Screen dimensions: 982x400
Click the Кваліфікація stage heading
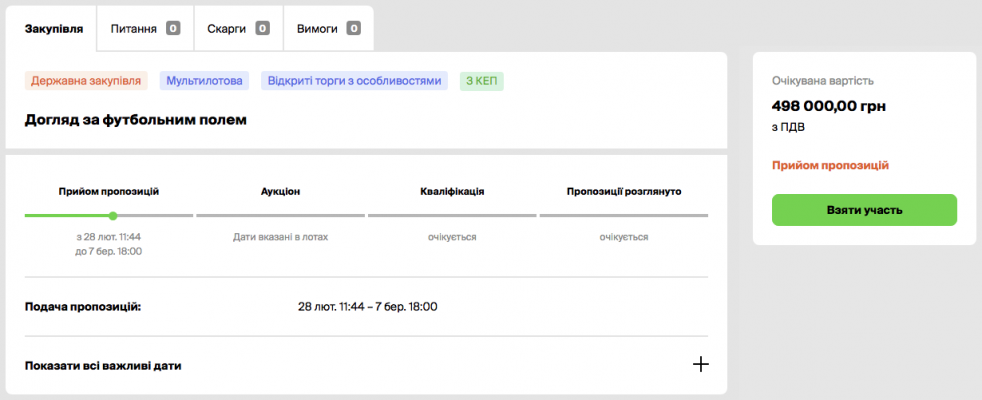[452, 190]
